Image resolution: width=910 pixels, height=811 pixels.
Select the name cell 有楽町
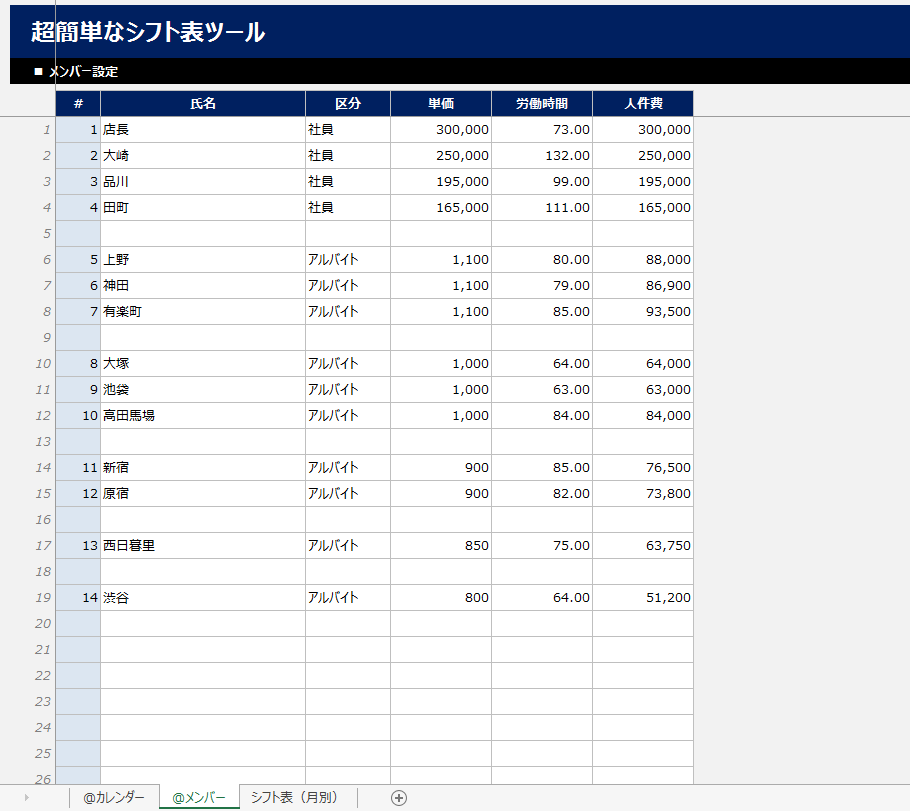(x=203, y=312)
